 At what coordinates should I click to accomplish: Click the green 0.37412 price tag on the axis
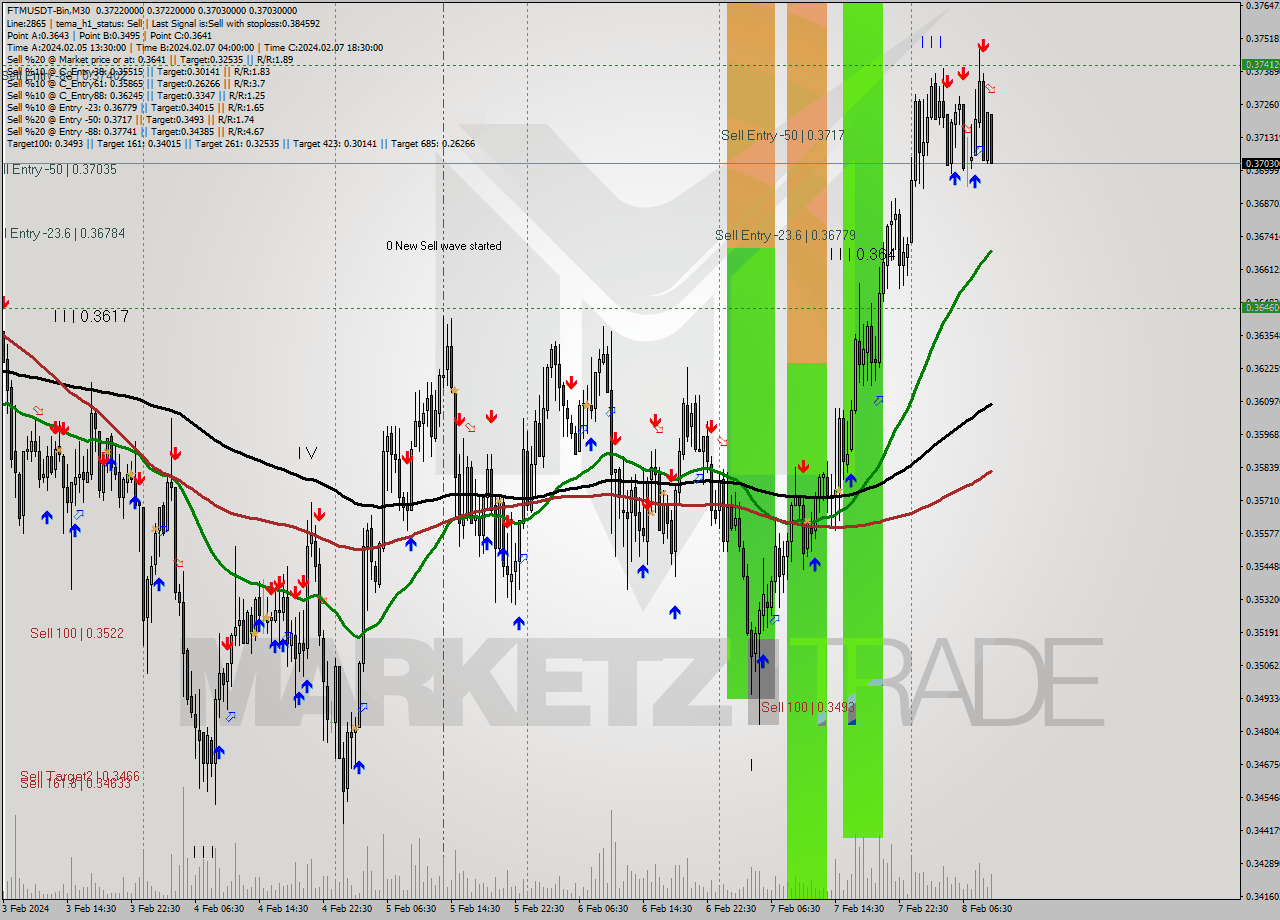click(x=1260, y=64)
